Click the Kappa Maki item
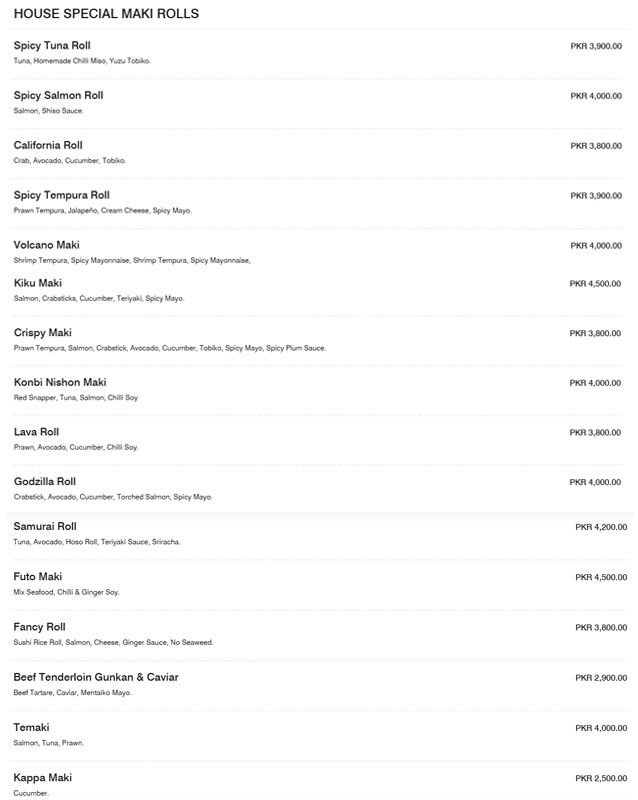638x800 pixels. pyautogui.click(x=42, y=778)
